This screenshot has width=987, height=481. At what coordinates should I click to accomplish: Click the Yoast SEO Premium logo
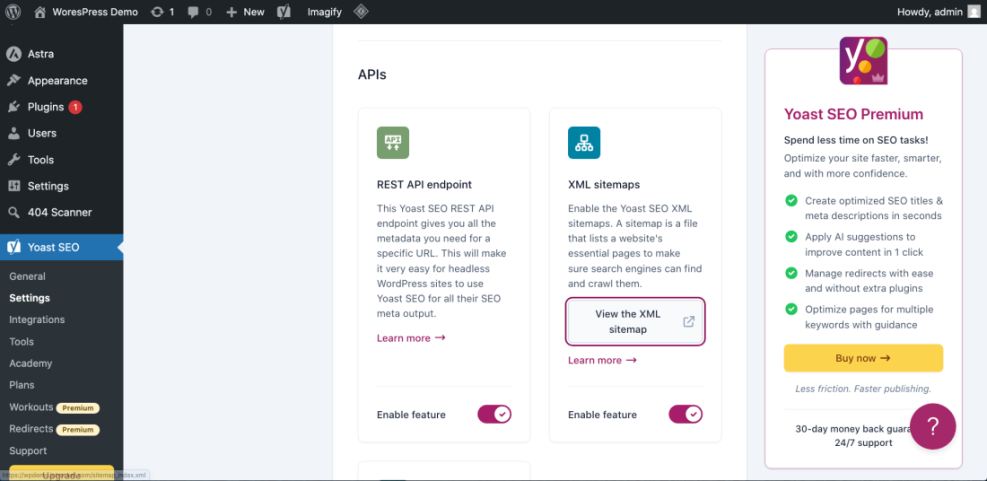(x=864, y=60)
